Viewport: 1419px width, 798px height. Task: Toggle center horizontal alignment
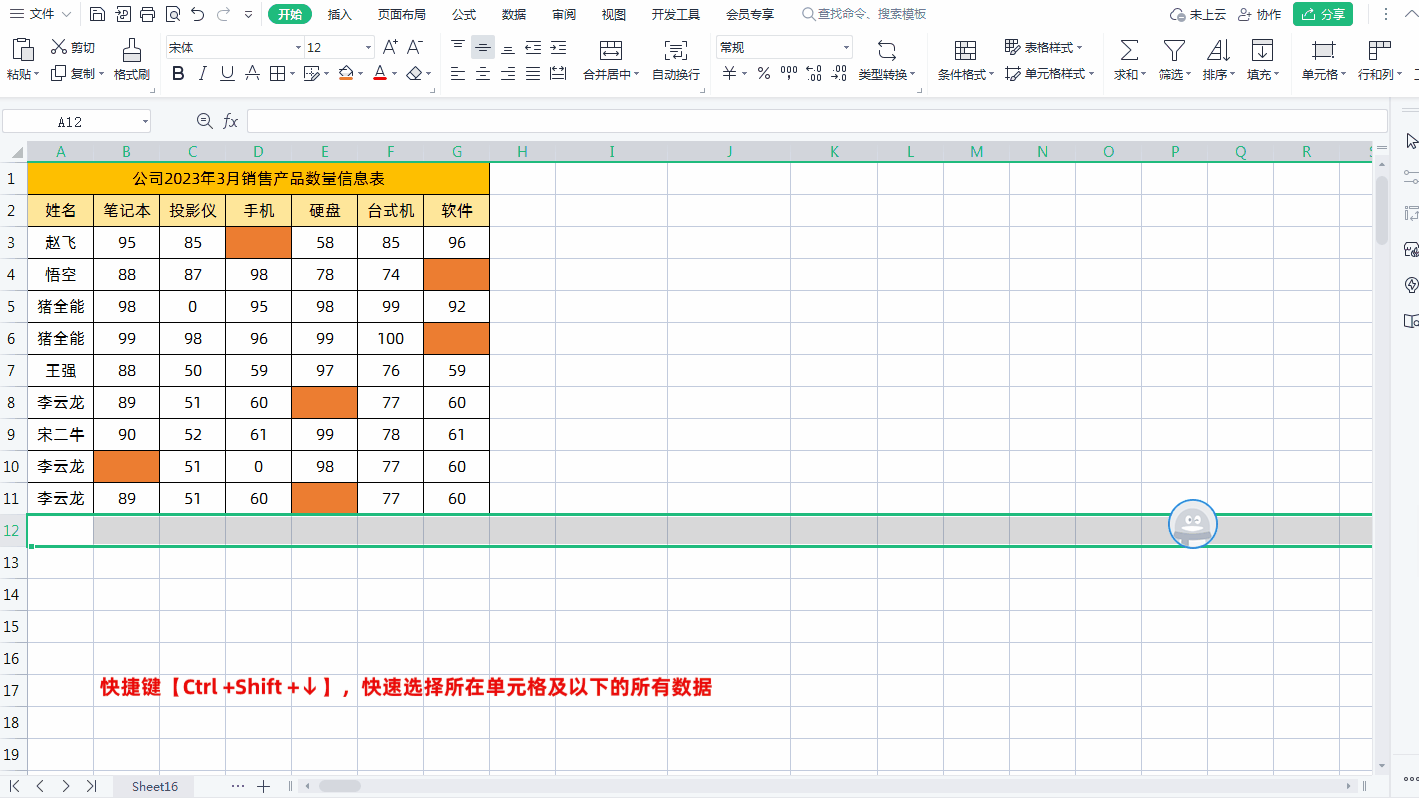(483, 73)
